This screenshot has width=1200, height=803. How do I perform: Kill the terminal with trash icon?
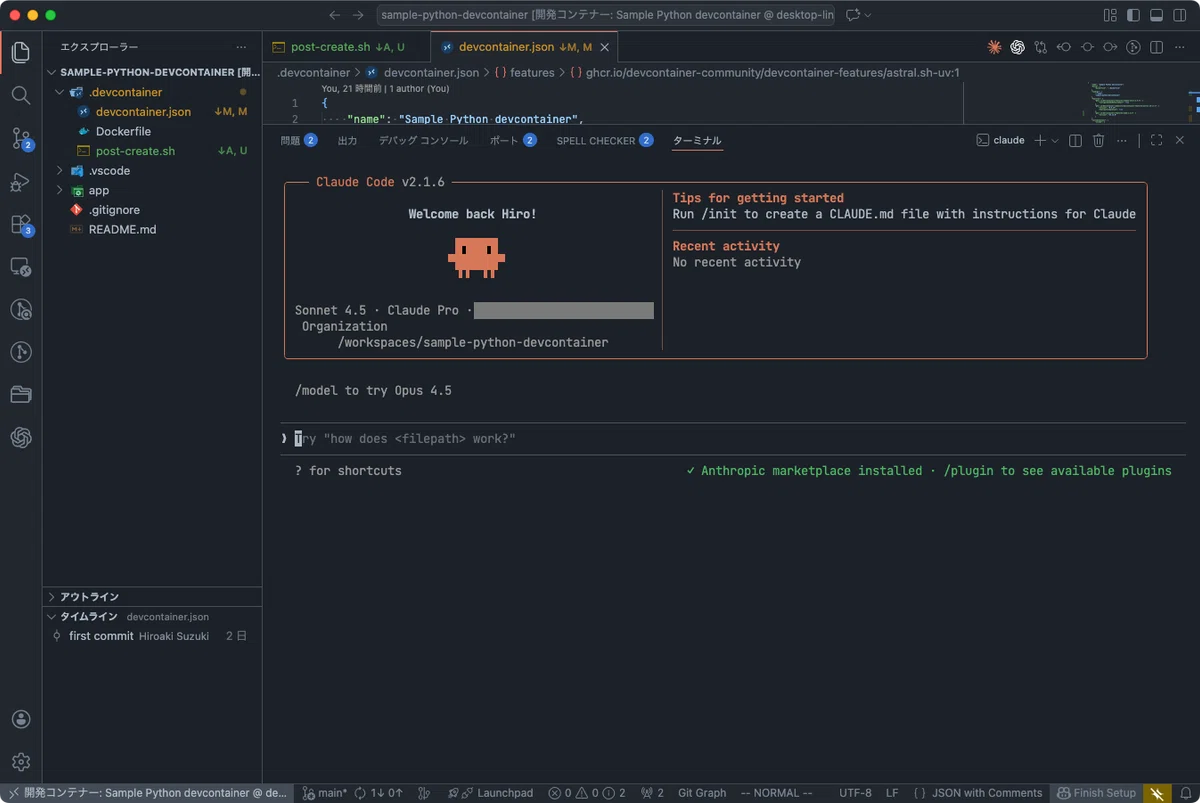coord(1098,141)
